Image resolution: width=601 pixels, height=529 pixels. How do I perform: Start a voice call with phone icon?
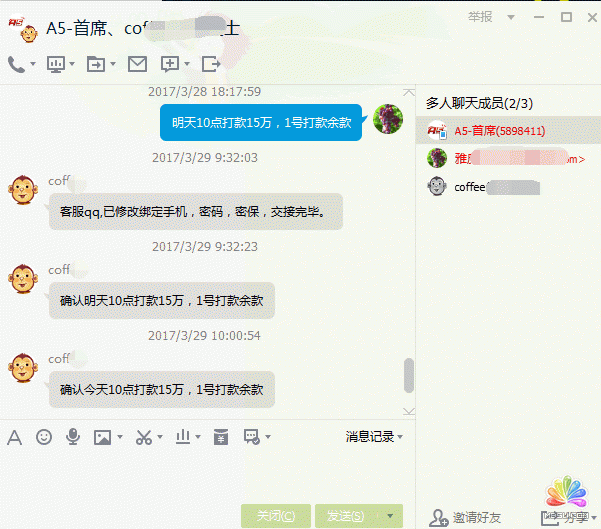click(x=16, y=64)
